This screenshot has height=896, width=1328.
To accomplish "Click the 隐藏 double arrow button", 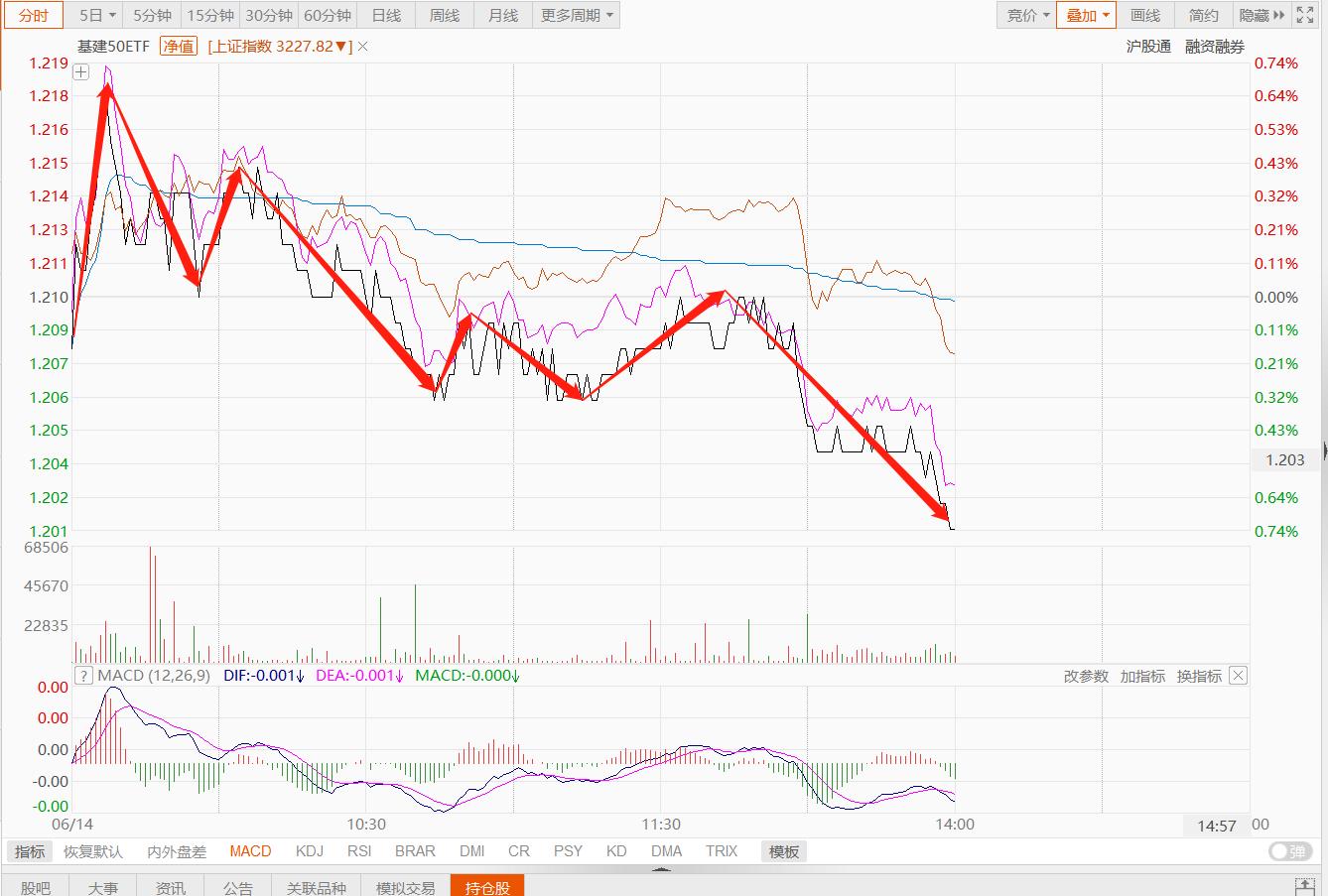I will 1262,15.
